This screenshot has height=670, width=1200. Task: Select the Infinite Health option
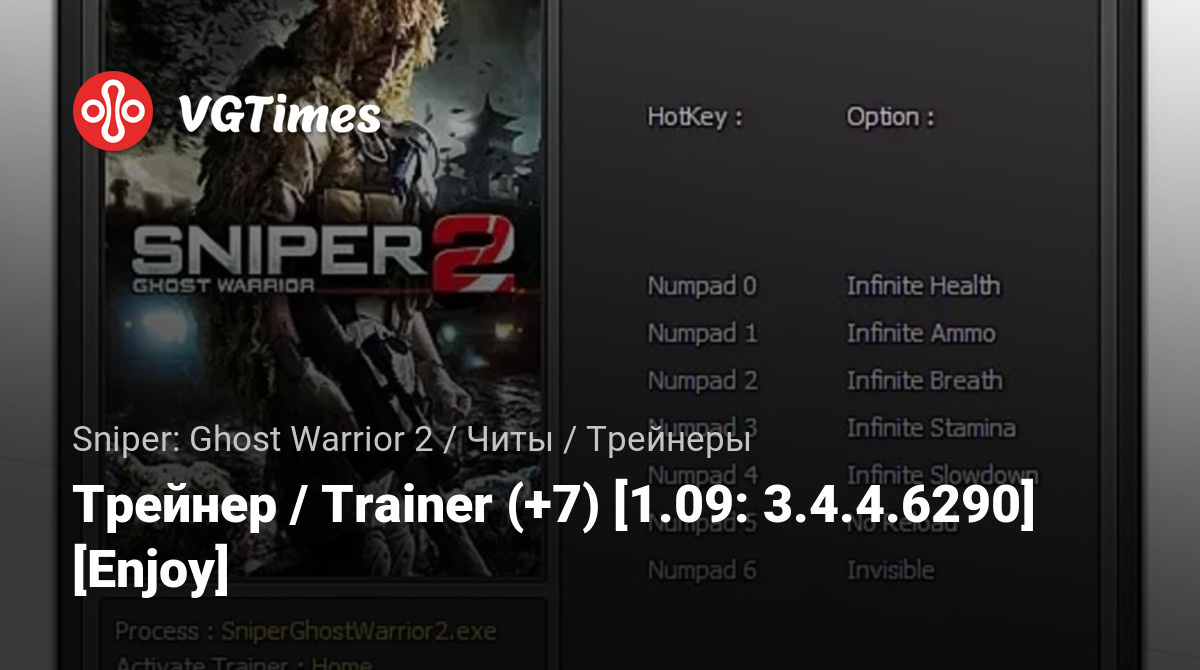(923, 286)
